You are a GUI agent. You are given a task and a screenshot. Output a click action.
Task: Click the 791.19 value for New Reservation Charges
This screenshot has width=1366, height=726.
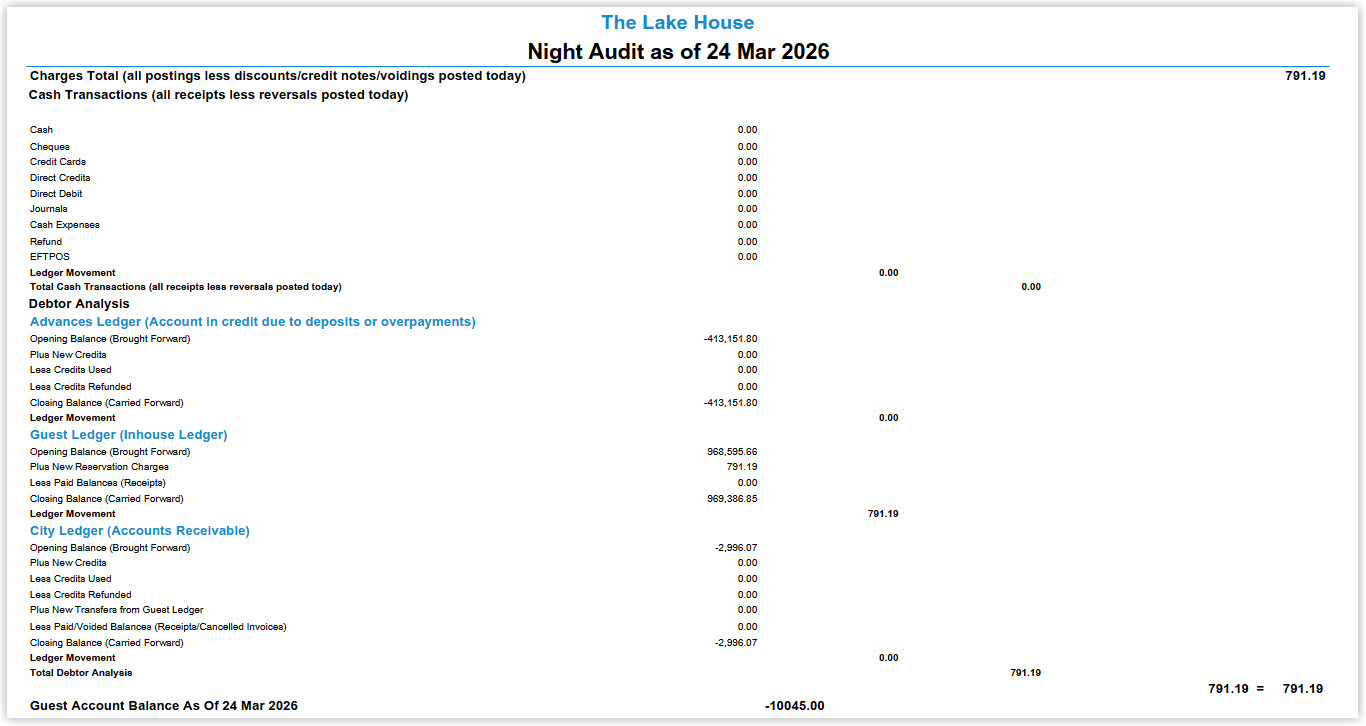click(742, 467)
